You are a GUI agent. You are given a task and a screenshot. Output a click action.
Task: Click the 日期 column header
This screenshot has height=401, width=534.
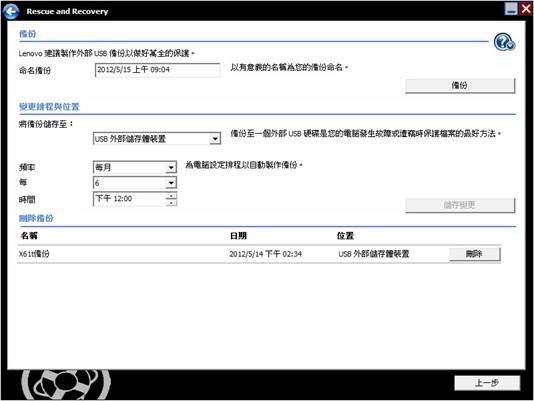click(x=238, y=236)
